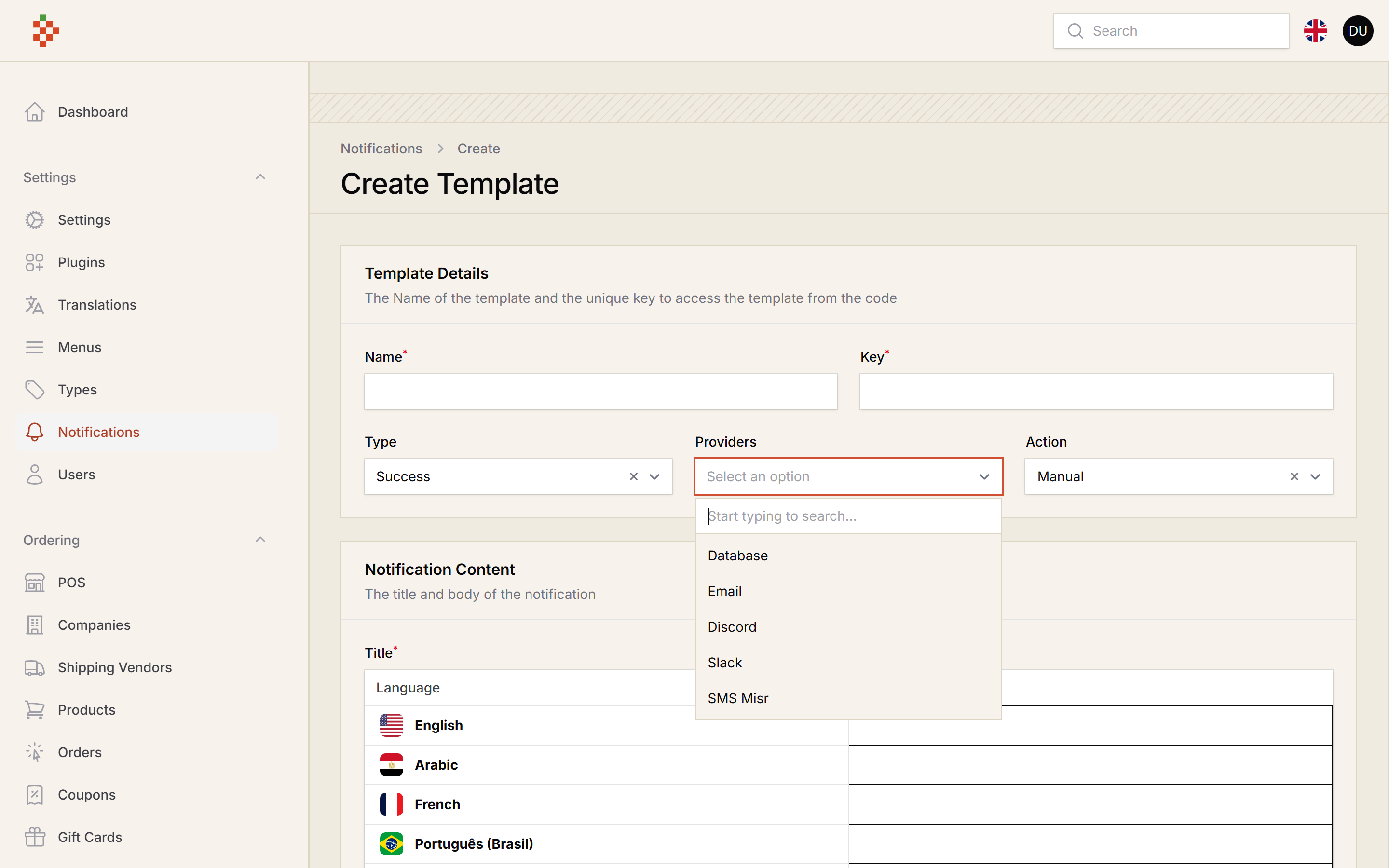The width and height of the screenshot is (1389, 868).
Task: Click the Shipping Vendors truck icon
Action: tap(34, 668)
